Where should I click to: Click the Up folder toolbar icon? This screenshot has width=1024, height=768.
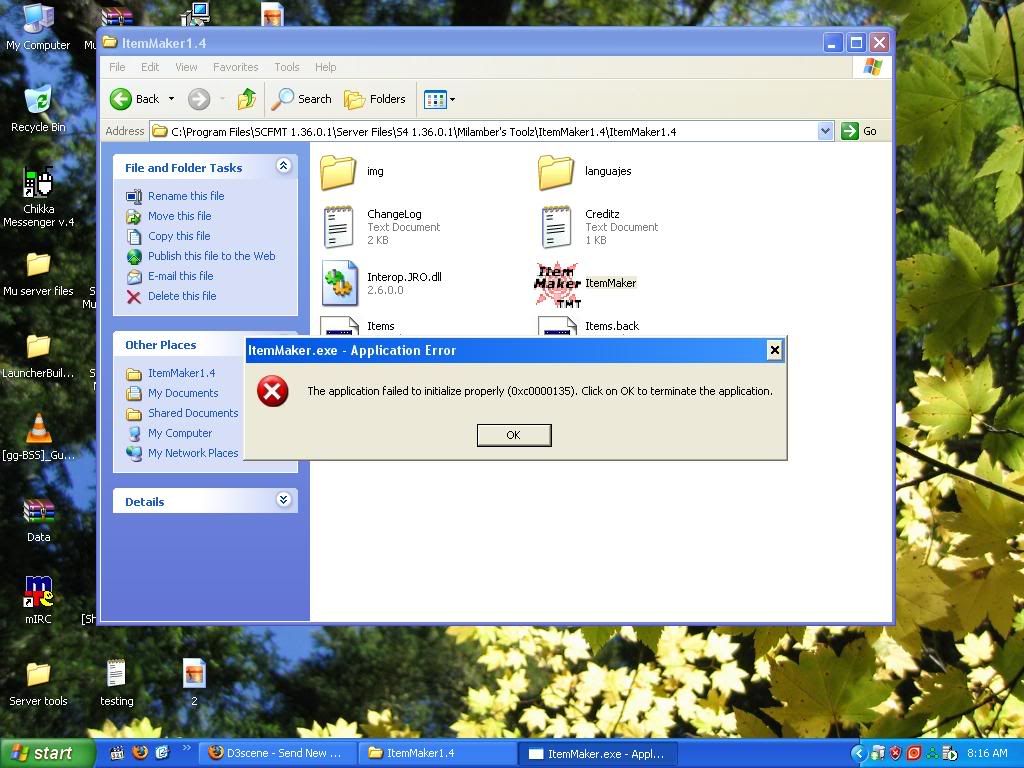tap(246, 99)
